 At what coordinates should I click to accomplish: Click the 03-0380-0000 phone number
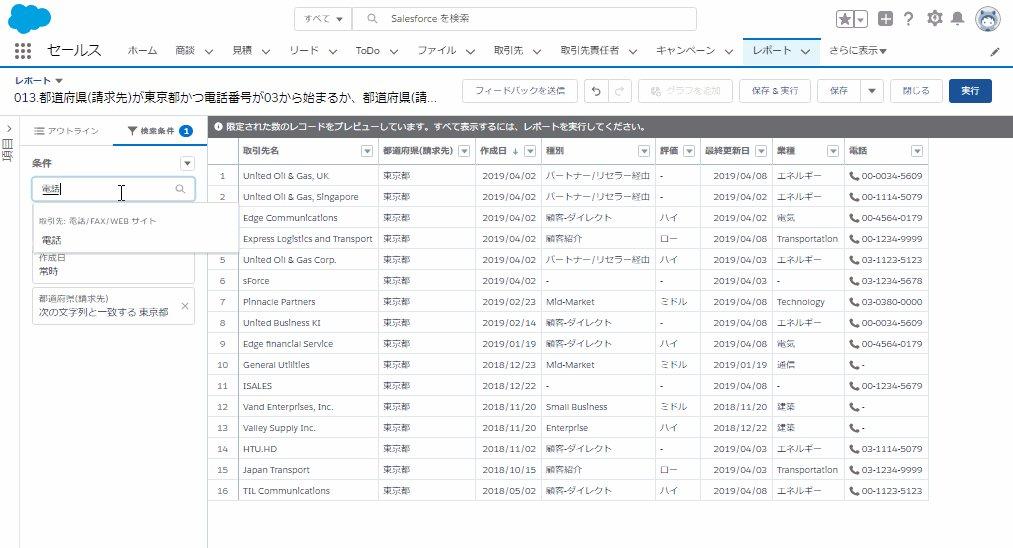(892, 302)
